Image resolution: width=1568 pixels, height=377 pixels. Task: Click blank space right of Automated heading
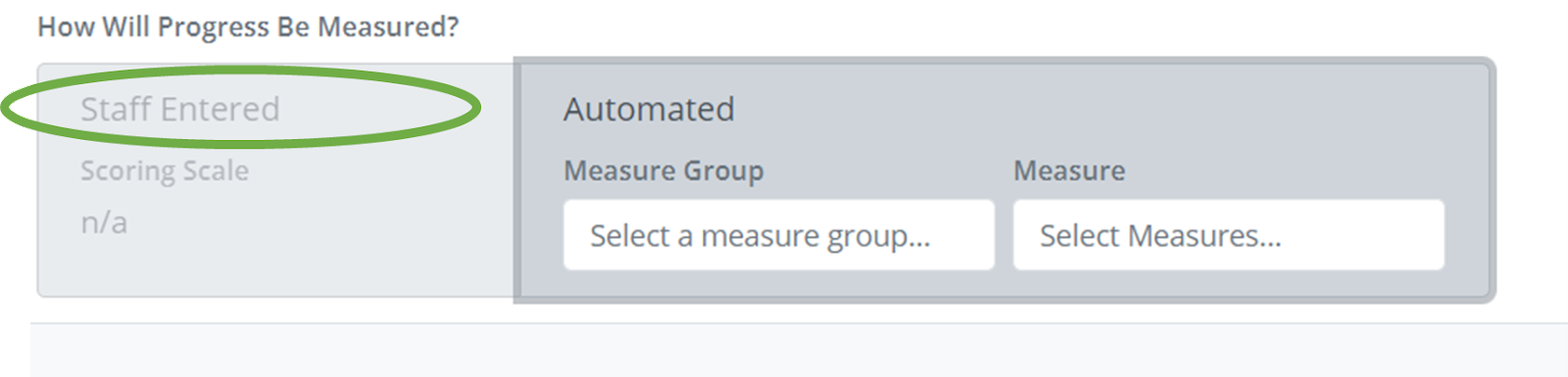point(1107,109)
